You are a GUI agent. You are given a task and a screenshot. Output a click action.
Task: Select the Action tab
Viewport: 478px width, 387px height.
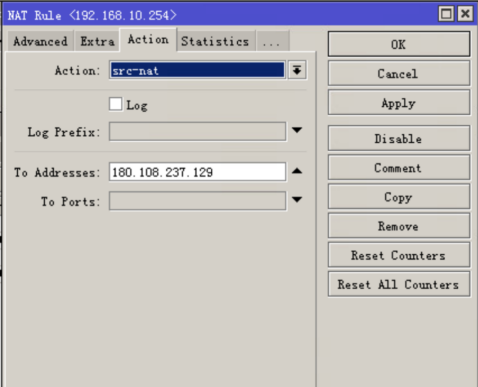pyautogui.click(x=148, y=40)
